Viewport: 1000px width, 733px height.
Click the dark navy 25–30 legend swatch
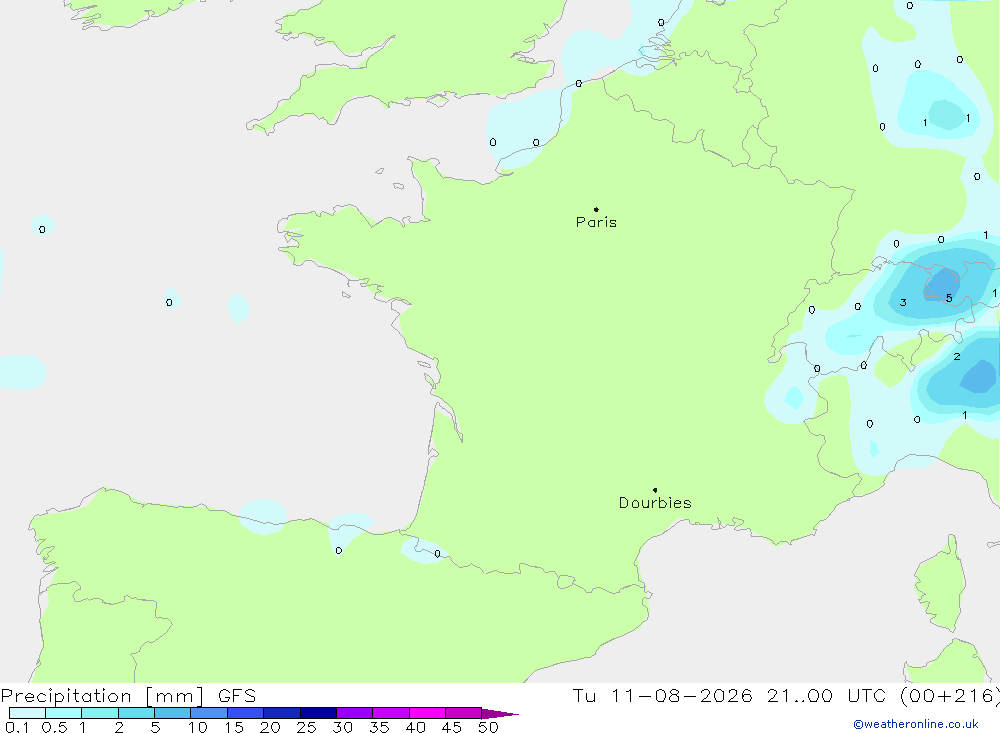tap(318, 713)
